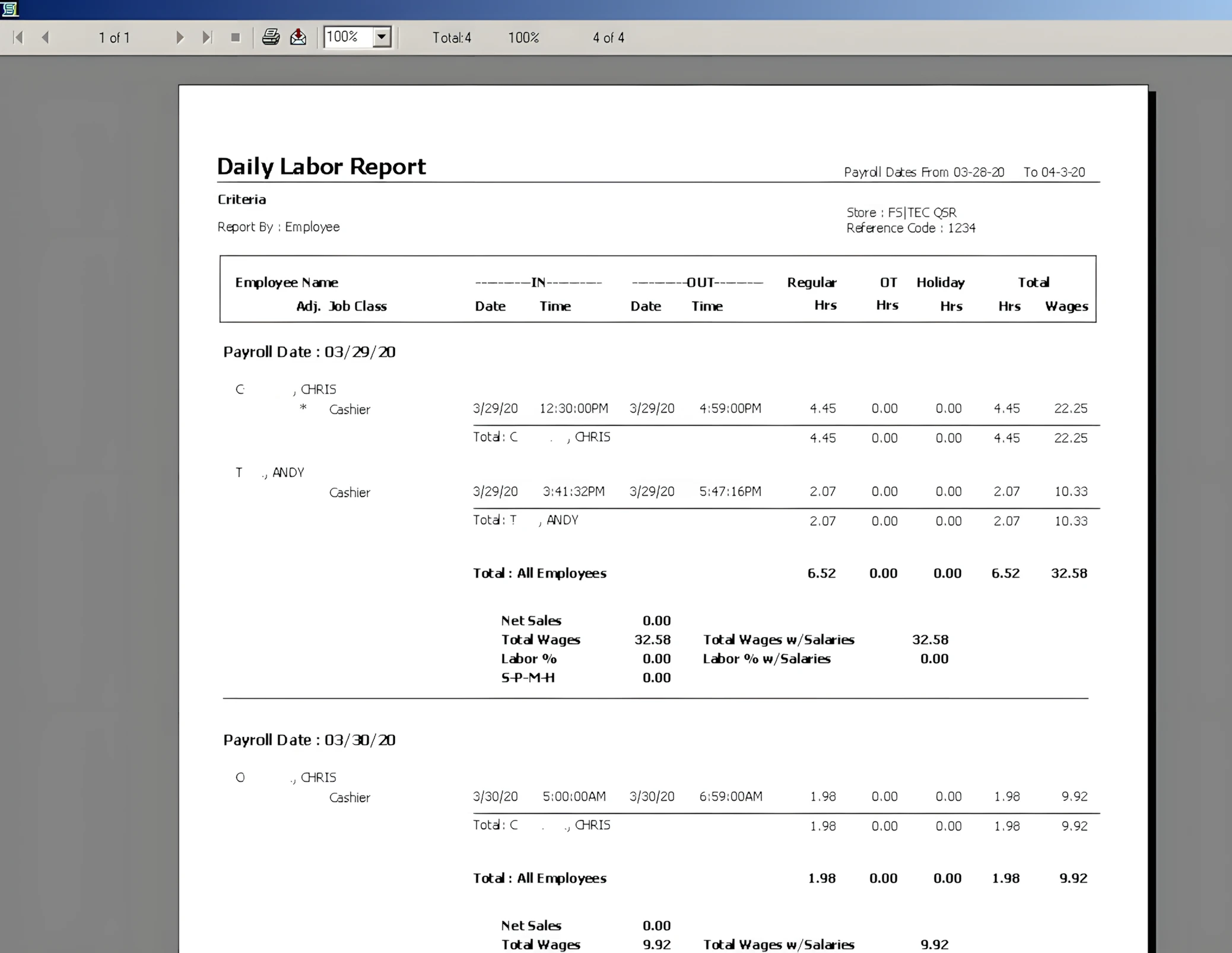The width and height of the screenshot is (1232, 953).
Task: Advance to the next report page
Action: [180, 38]
